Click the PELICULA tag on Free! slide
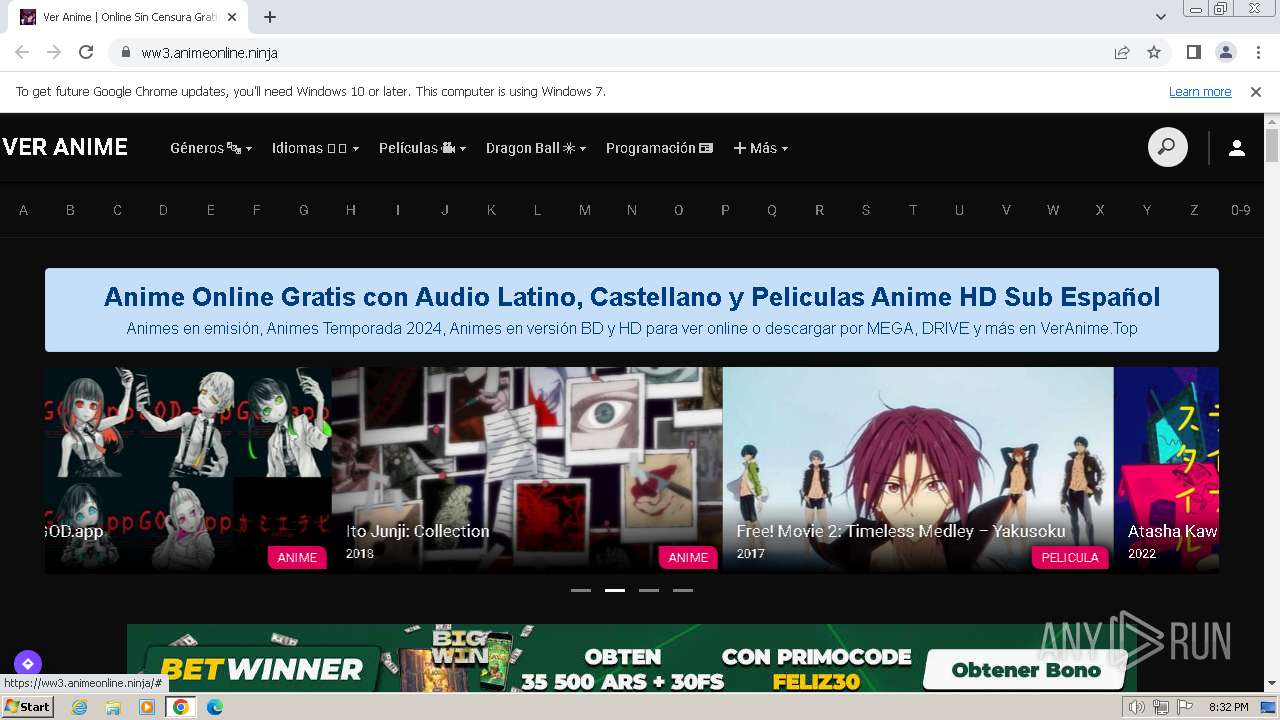The height and width of the screenshot is (720, 1280). click(x=1070, y=558)
